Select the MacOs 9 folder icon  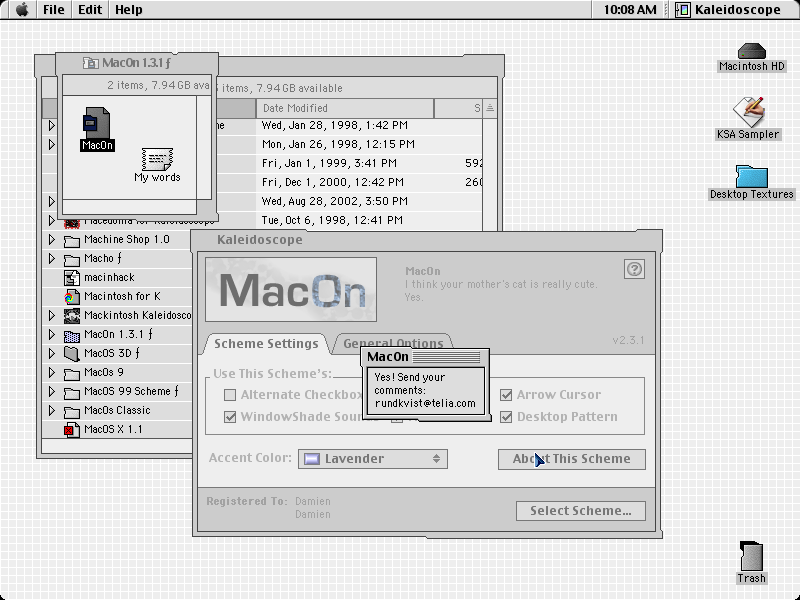[72, 373]
